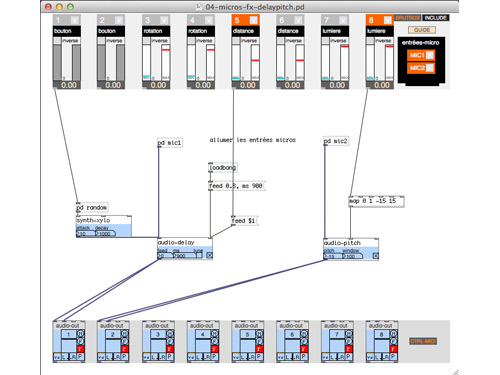500x375 pixels.
Task: Open the V dropdown on sensor 1
Action: point(75,20)
